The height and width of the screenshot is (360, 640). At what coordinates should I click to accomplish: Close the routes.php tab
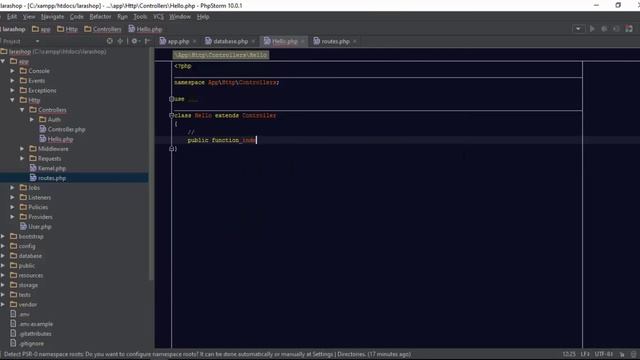click(x=355, y=42)
